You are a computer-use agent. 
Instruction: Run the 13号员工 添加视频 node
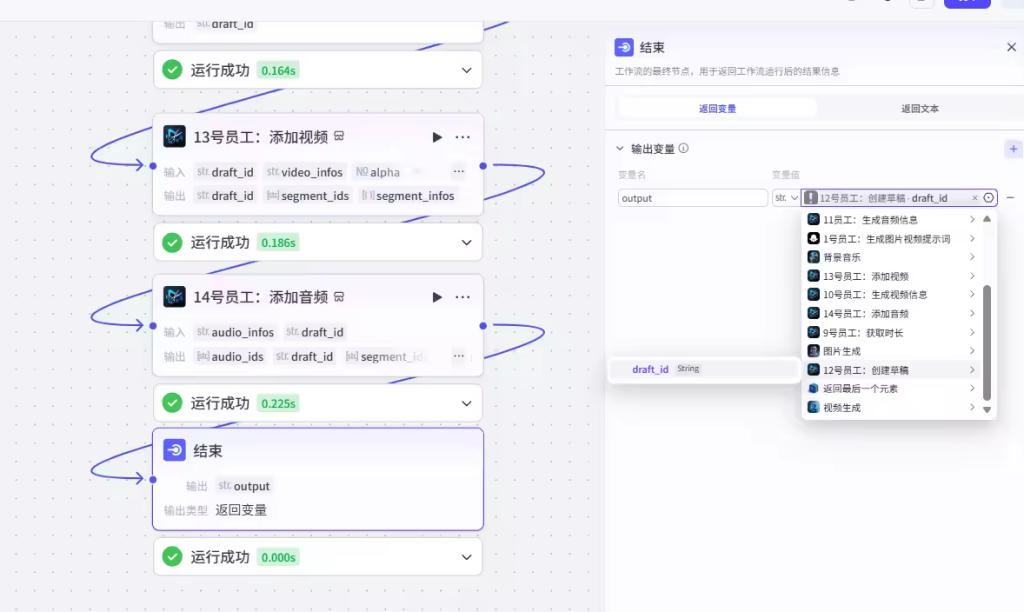pos(437,137)
